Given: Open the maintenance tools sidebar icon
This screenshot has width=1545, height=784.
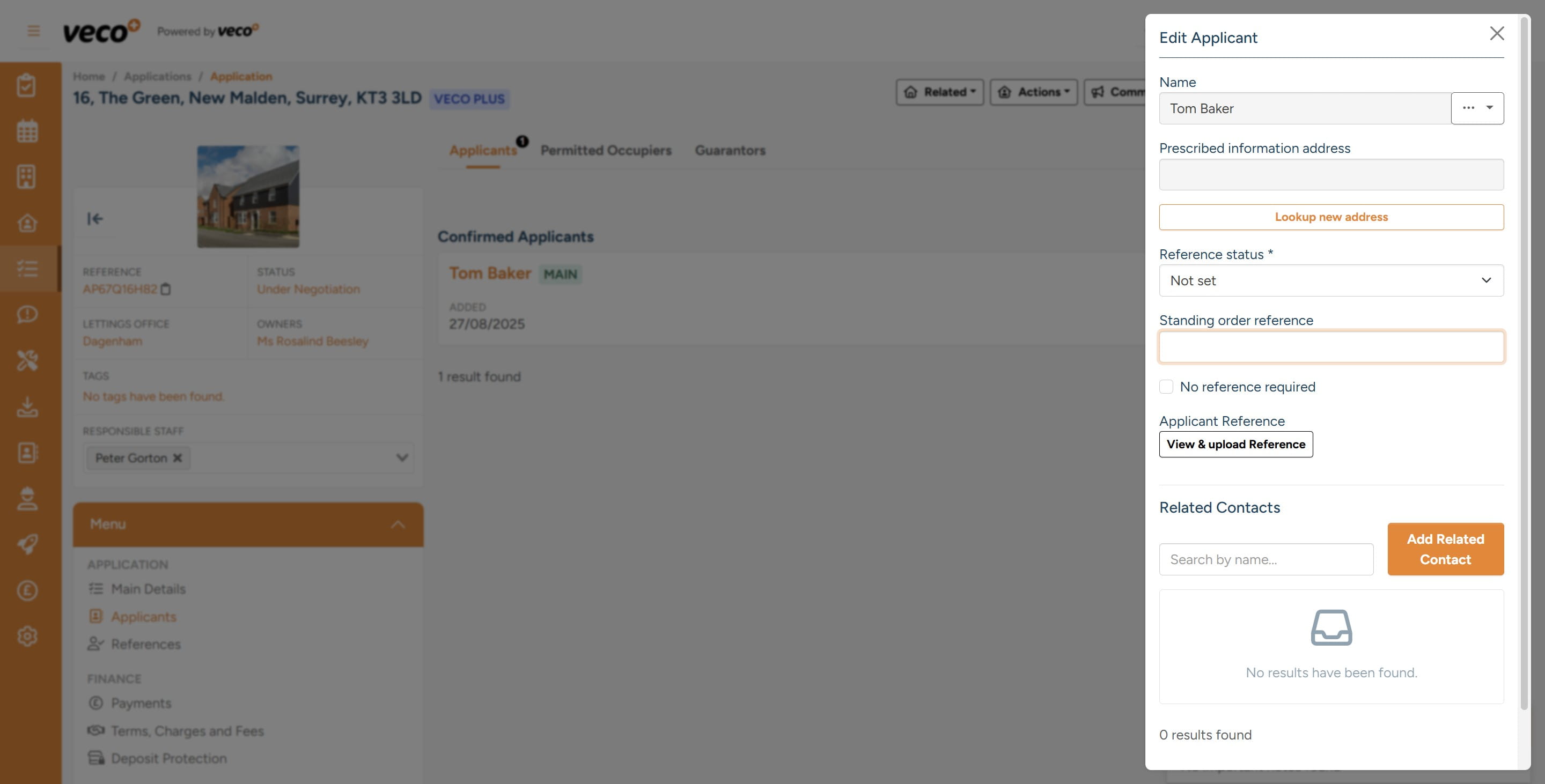Looking at the screenshot, I should coord(27,360).
